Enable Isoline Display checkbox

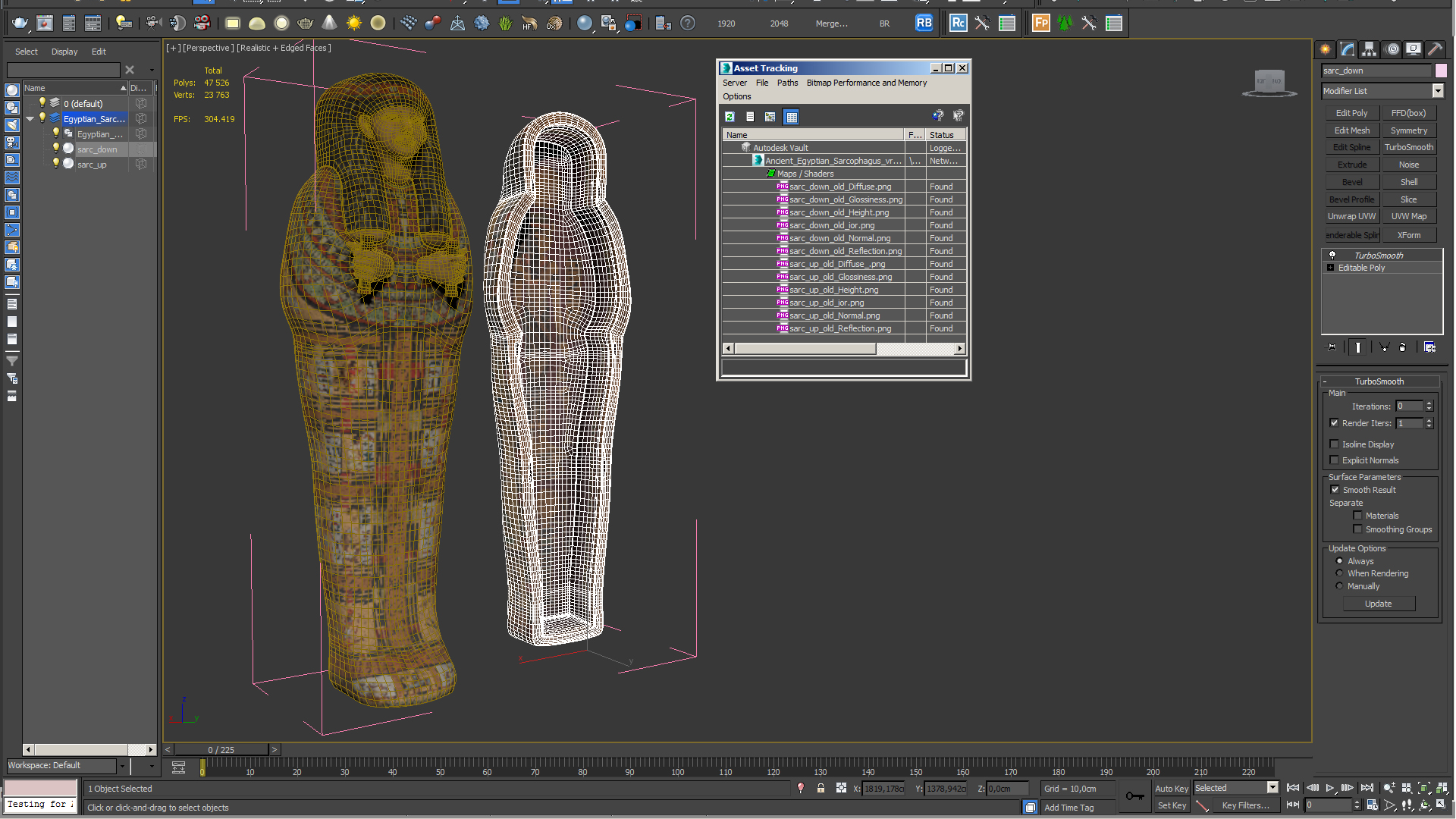click(1335, 444)
